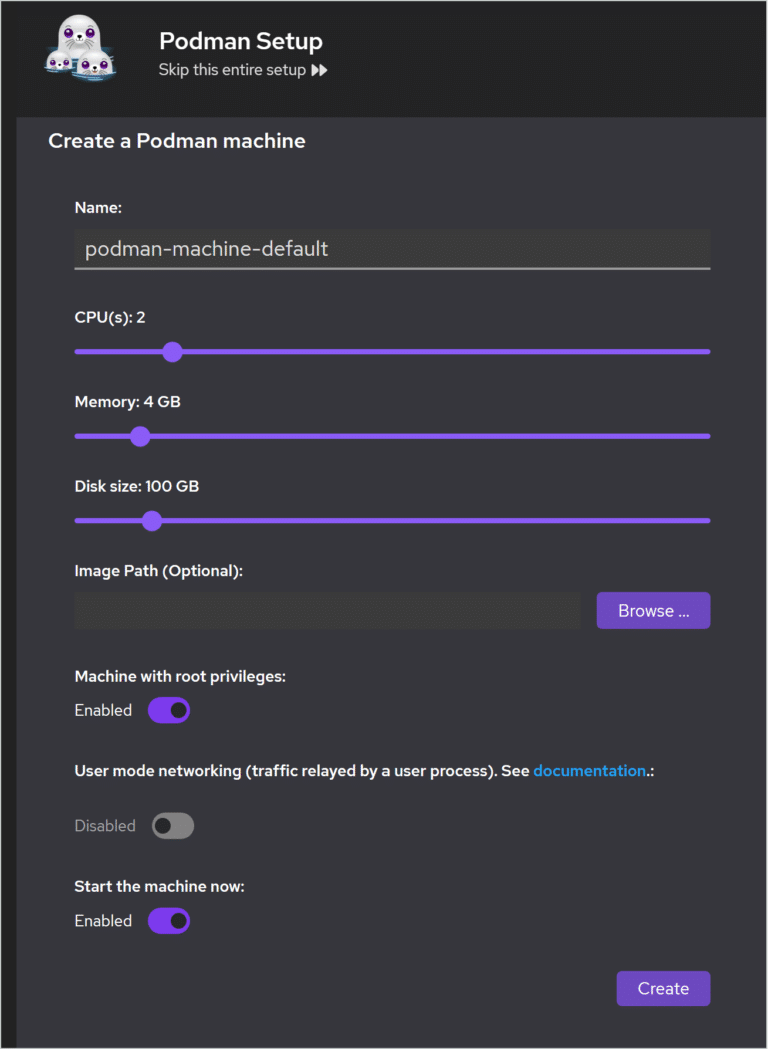Click the CPU(s) slider handle

point(172,352)
